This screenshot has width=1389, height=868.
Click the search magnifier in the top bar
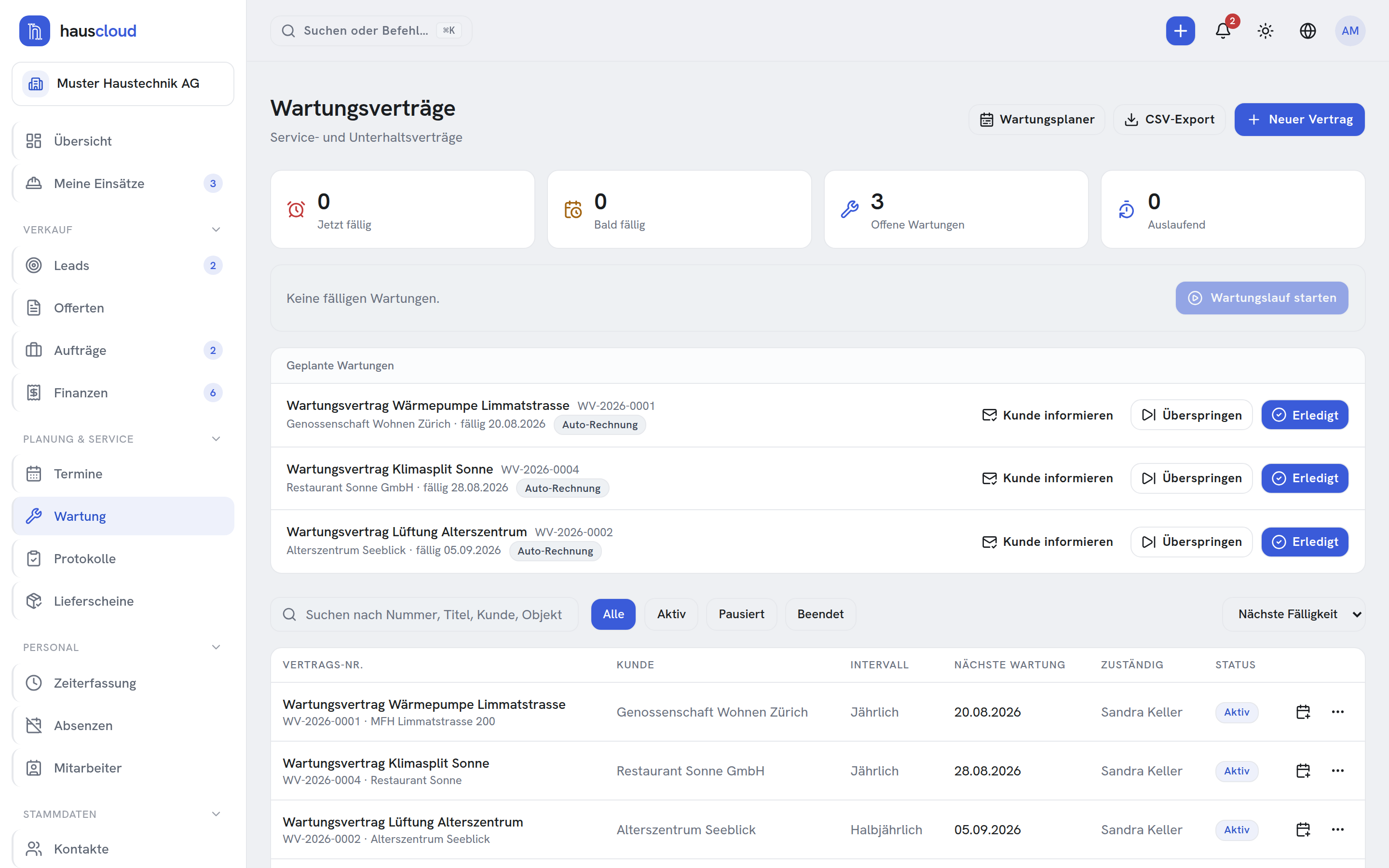pos(288,31)
